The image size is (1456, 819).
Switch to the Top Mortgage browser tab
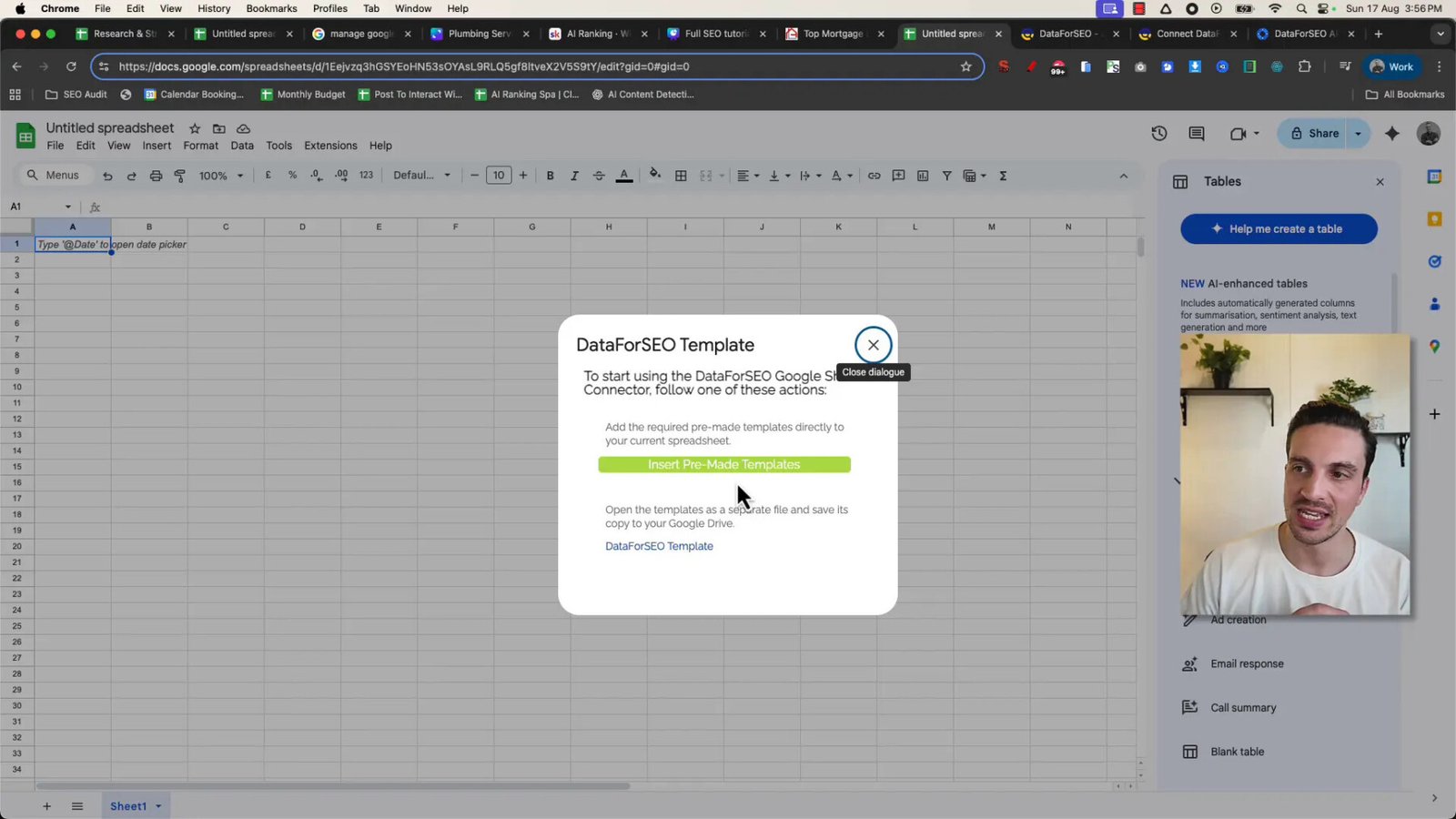coord(834,34)
